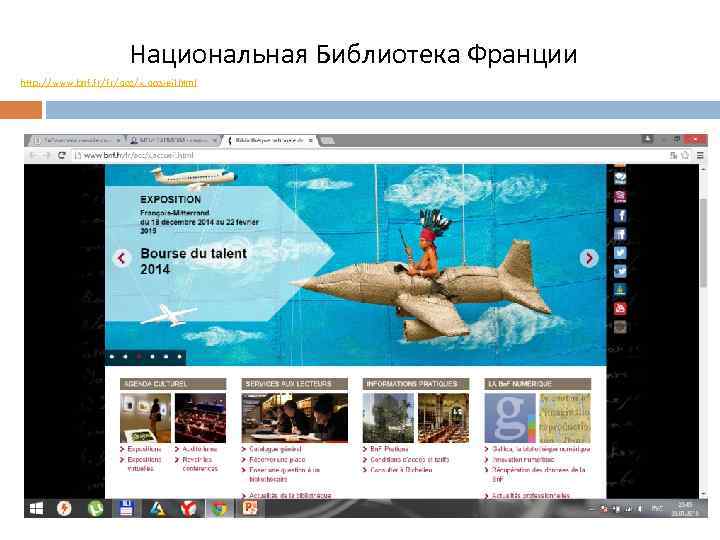
Task: Open the triangular Google Drive-like taskbar icon
Action: [157, 508]
